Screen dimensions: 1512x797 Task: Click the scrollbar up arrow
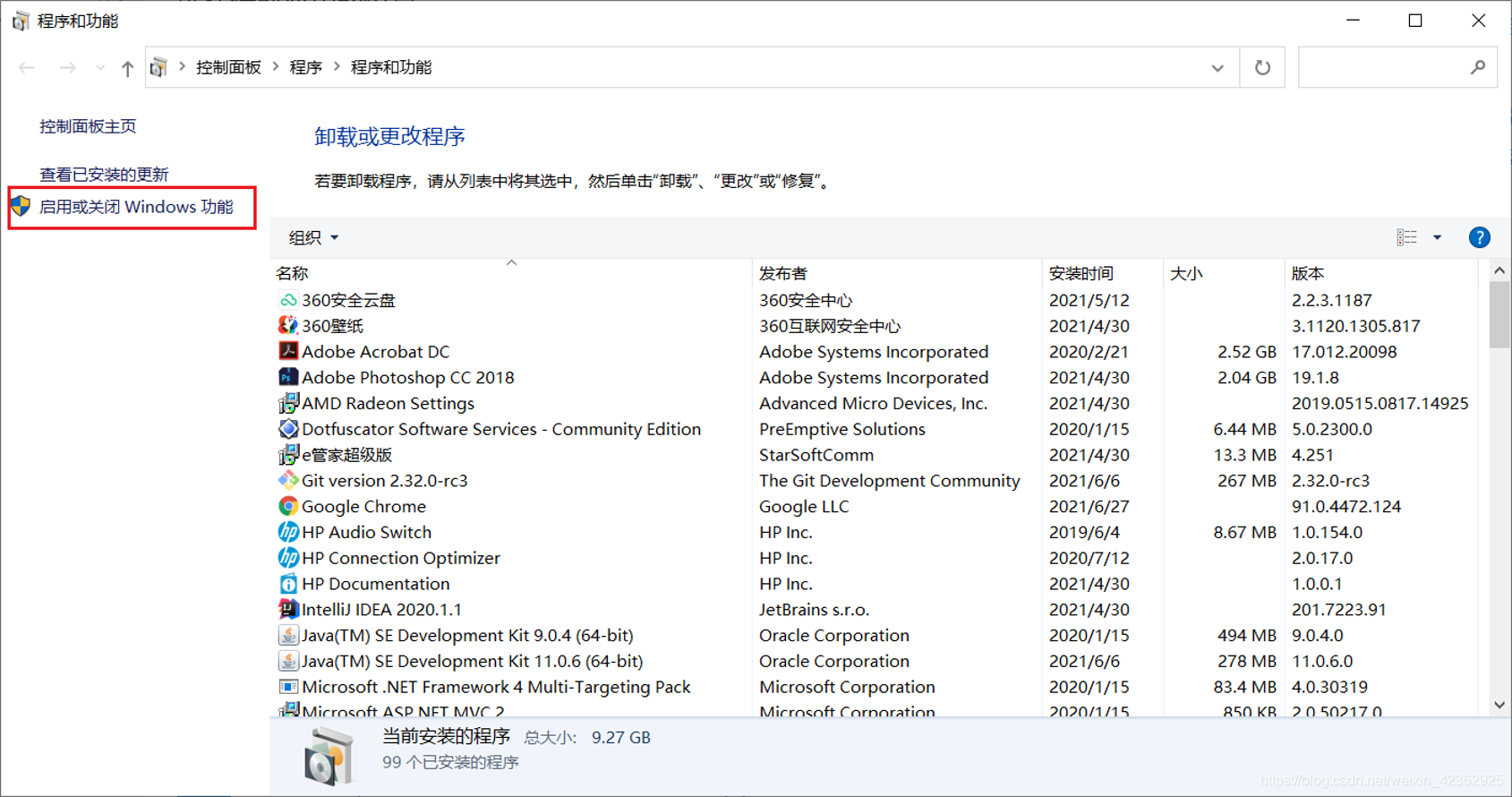tap(1499, 270)
